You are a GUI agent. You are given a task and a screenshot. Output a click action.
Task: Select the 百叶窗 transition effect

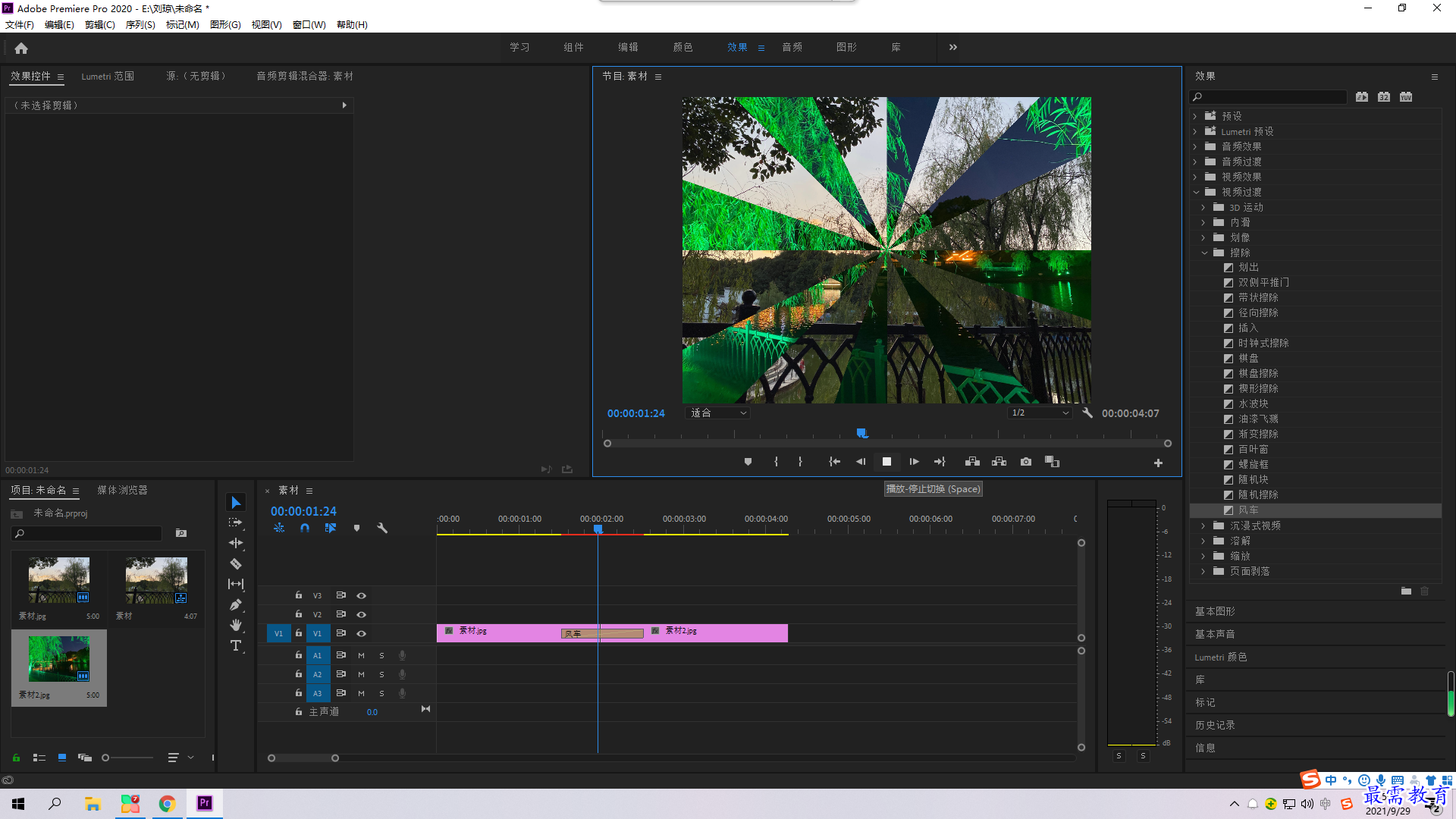1253,449
